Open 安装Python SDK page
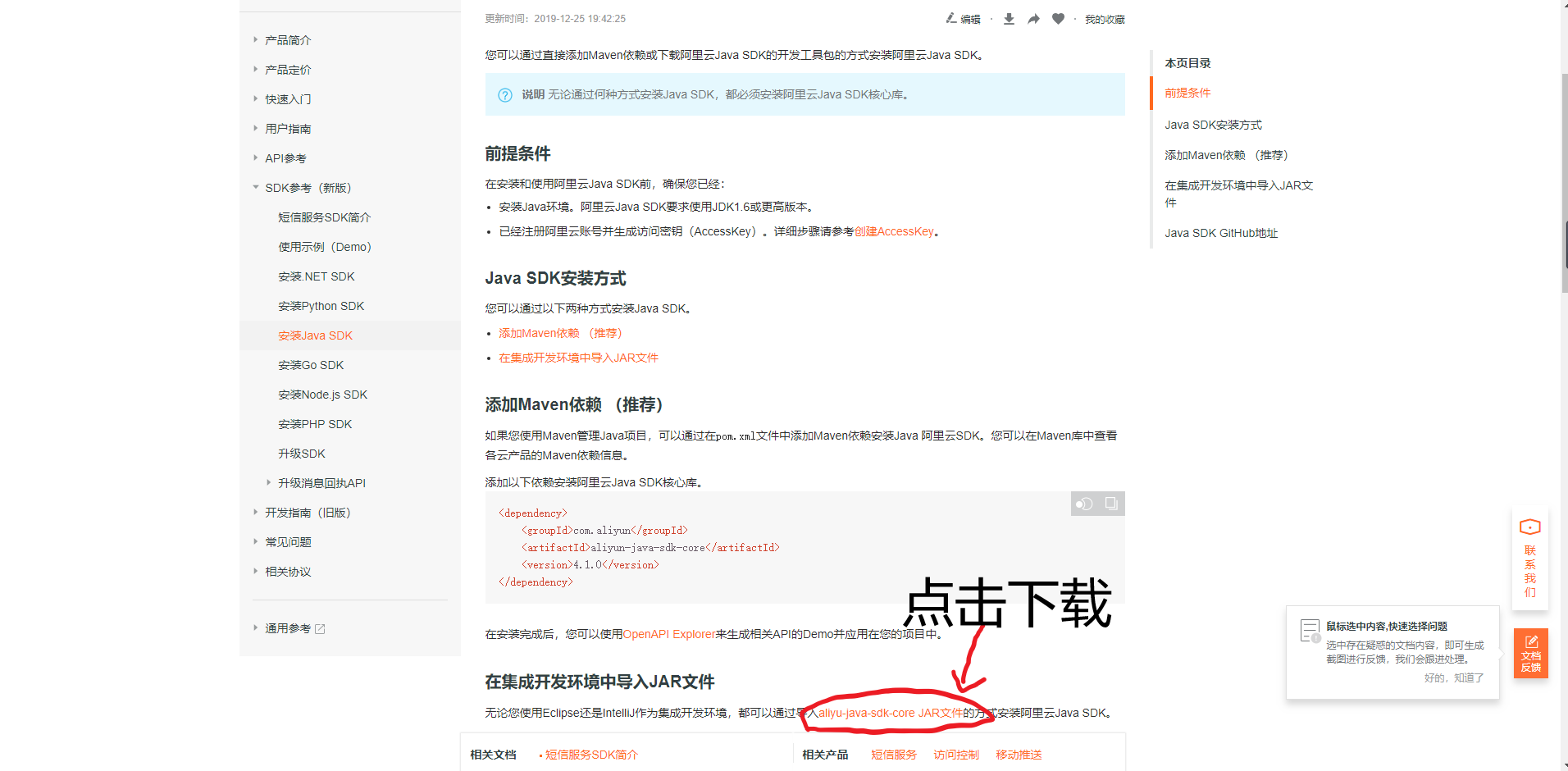This screenshot has width=1568, height=771. [321, 306]
